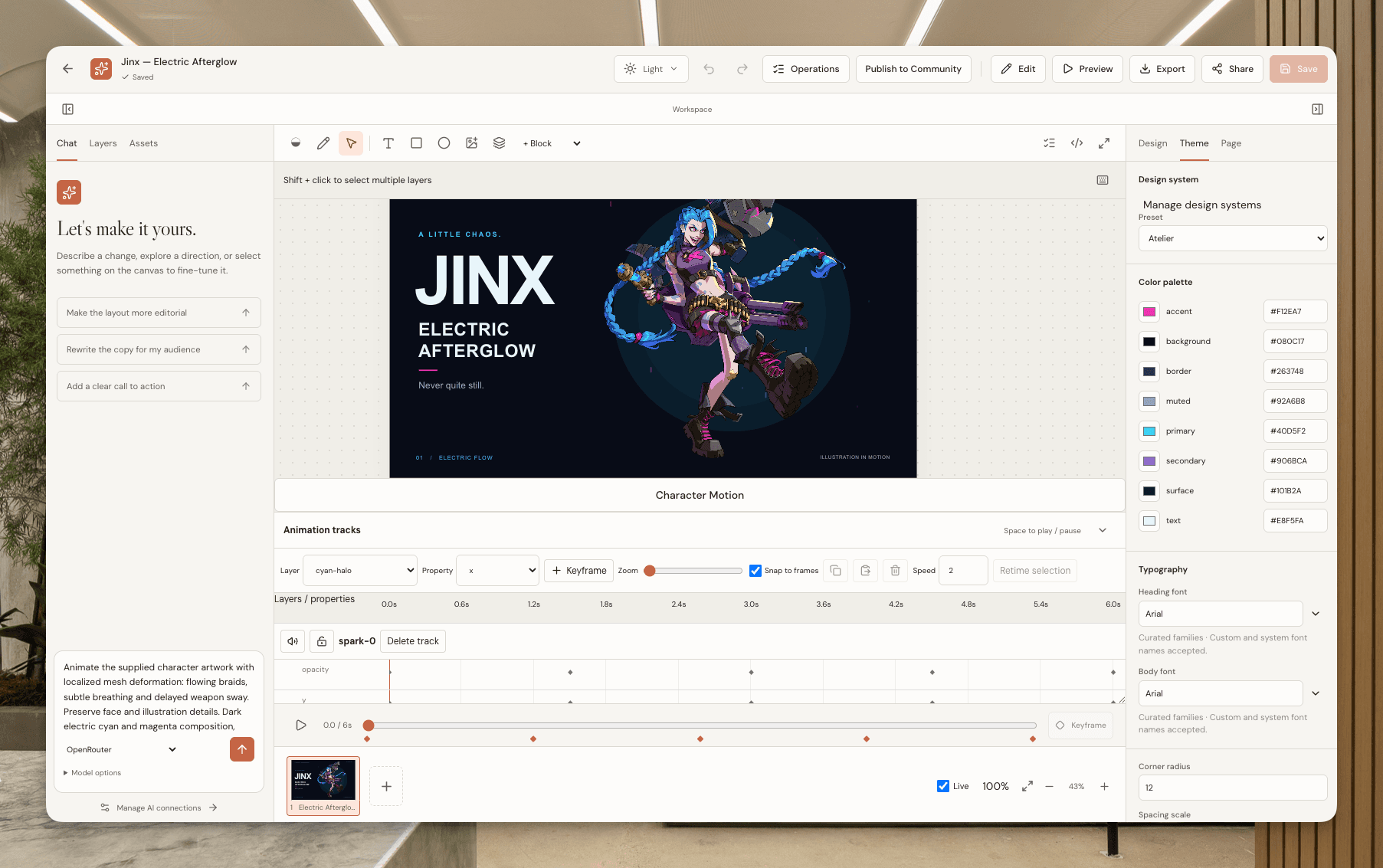This screenshot has height=868, width=1383.
Task: Select the pointer selection tool
Action: pyautogui.click(x=351, y=143)
